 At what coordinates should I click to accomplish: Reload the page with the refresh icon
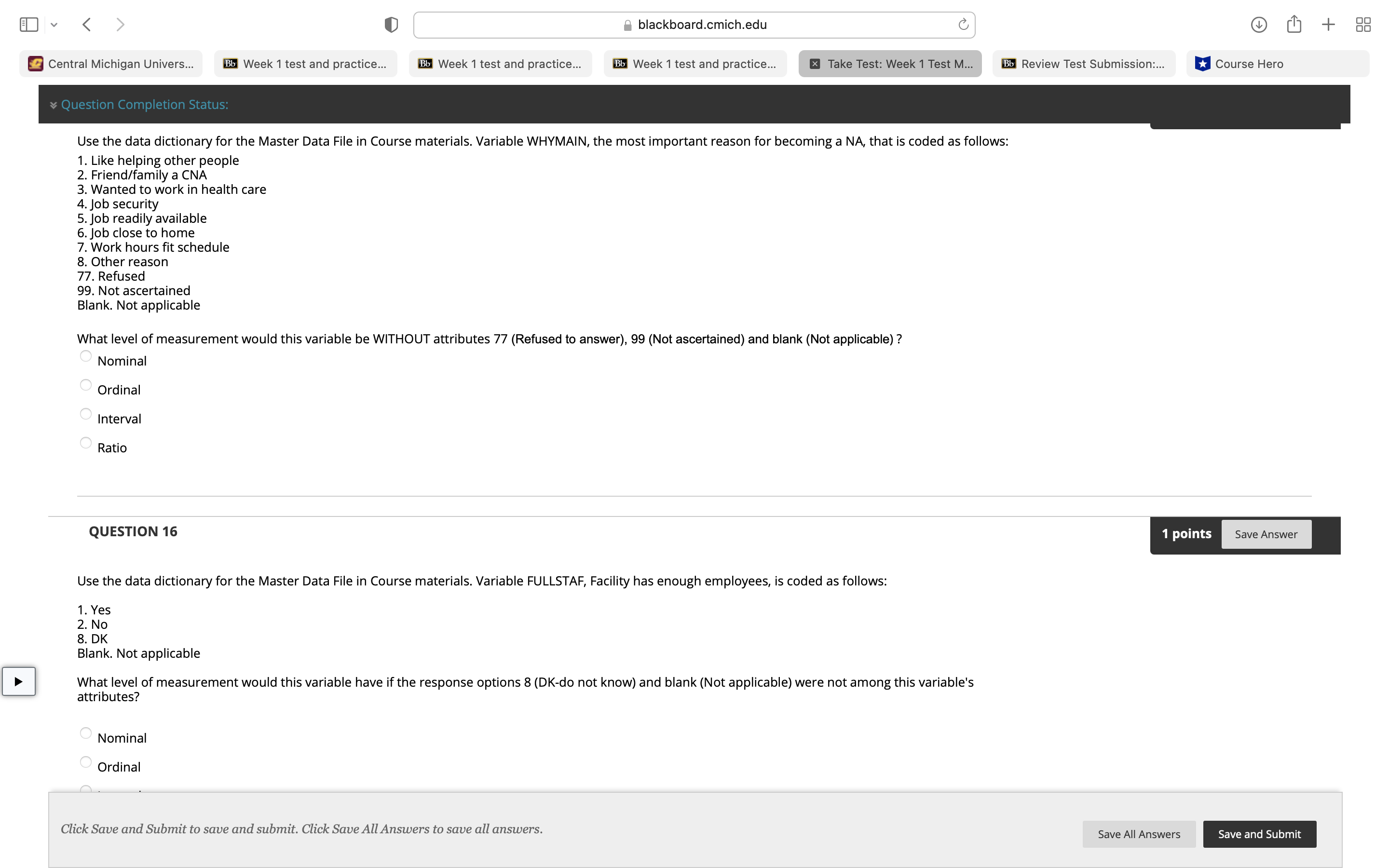963,25
